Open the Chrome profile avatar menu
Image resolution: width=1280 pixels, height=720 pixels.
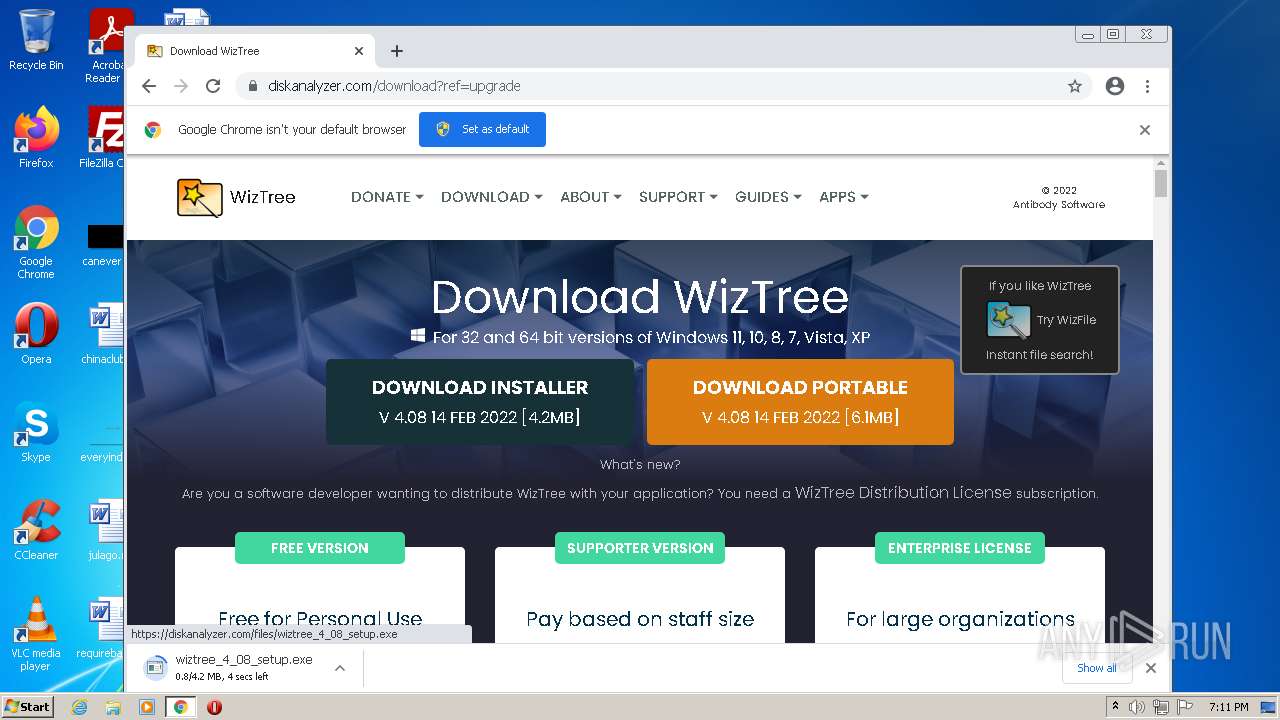[1115, 86]
